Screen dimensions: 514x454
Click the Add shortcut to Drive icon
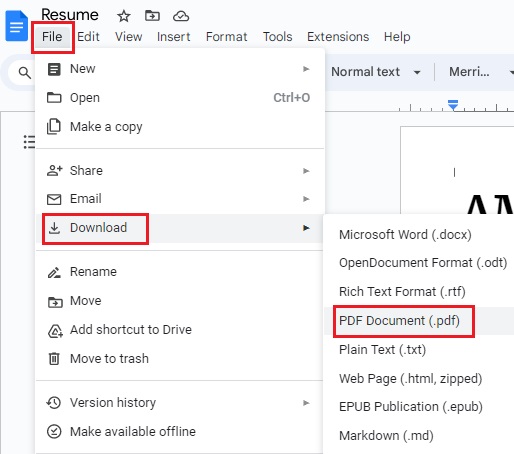click(55, 331)
